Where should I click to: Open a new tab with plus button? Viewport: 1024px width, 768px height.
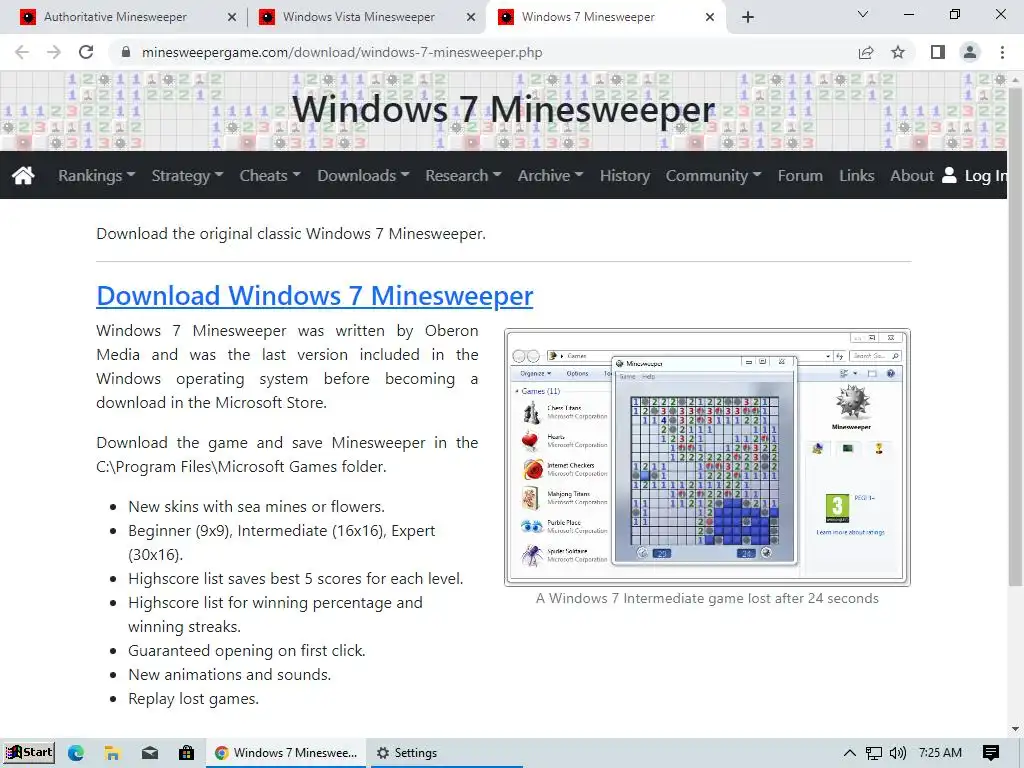[x=748, y=17]
